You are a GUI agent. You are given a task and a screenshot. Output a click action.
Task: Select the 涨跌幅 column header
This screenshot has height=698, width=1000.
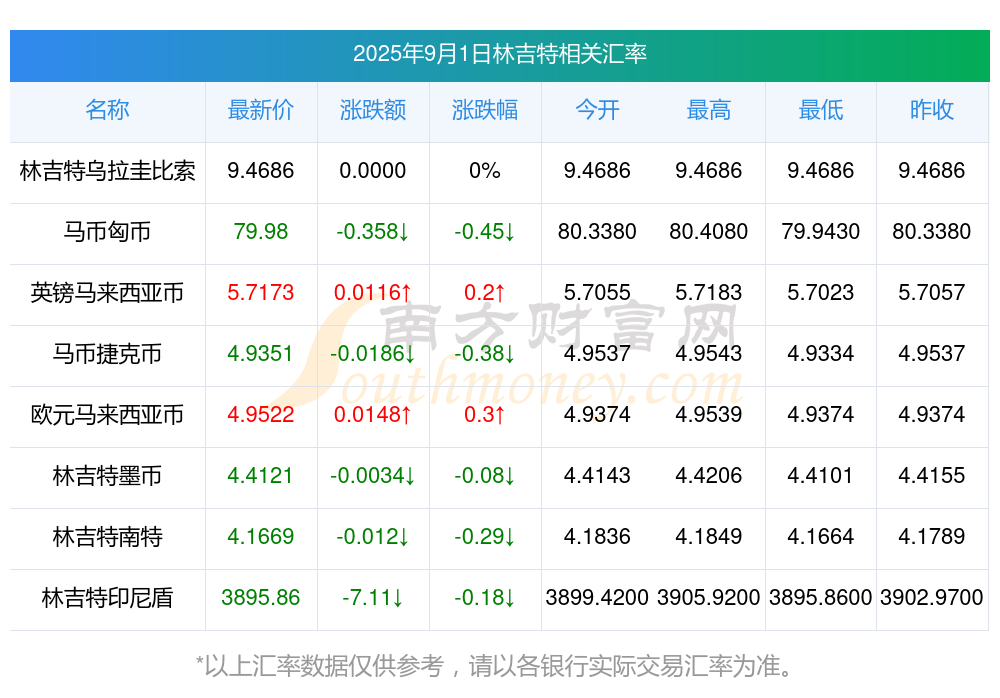[485, 110]
